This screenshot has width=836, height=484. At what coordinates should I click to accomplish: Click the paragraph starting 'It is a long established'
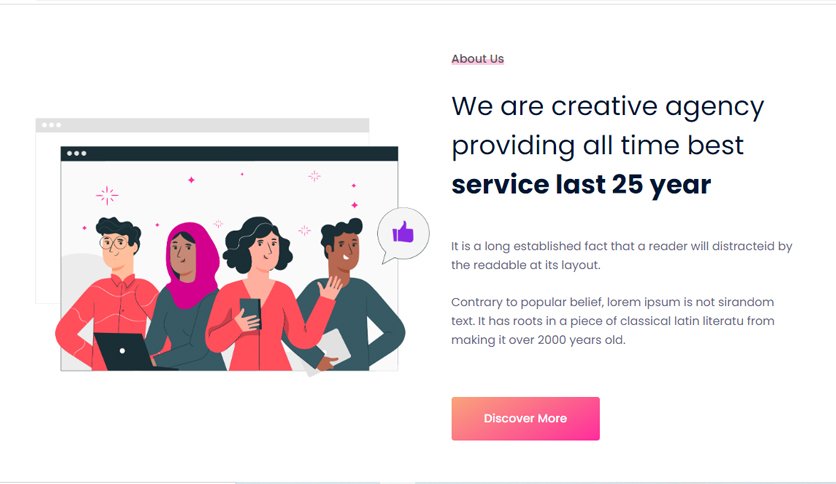pos(622,255)
